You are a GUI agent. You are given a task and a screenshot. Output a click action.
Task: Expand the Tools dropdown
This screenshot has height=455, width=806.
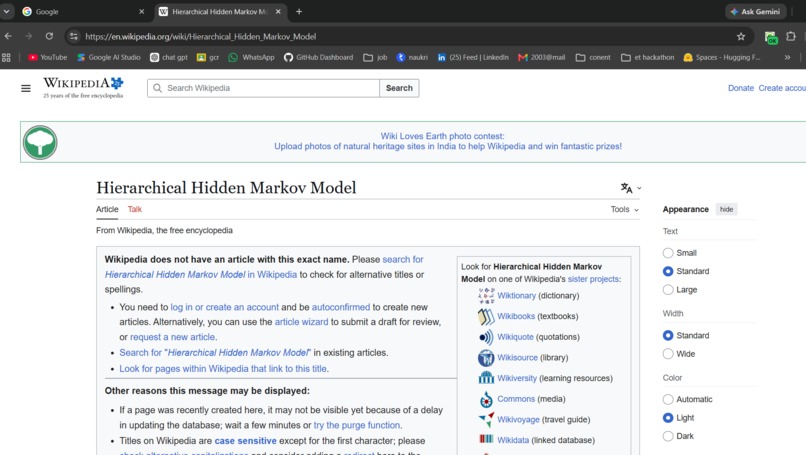625,209
